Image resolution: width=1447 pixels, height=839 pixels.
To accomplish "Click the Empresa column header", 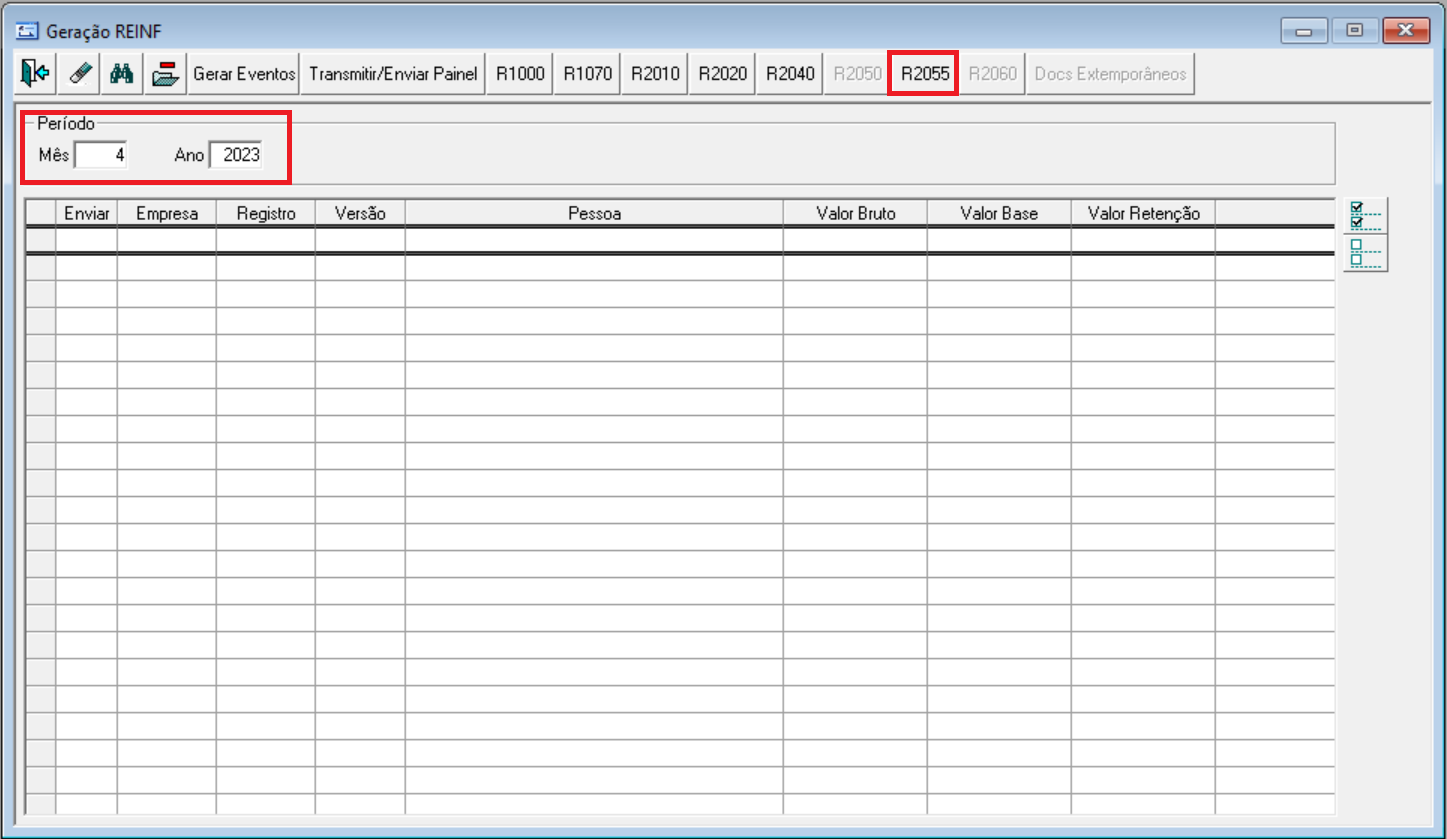I will point(167,213).
